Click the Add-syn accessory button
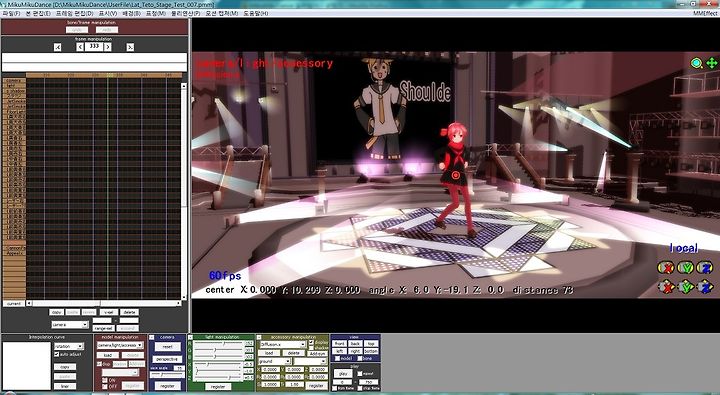Image resolution: width=720 pixels, height=395 pixels. [317, 354]
